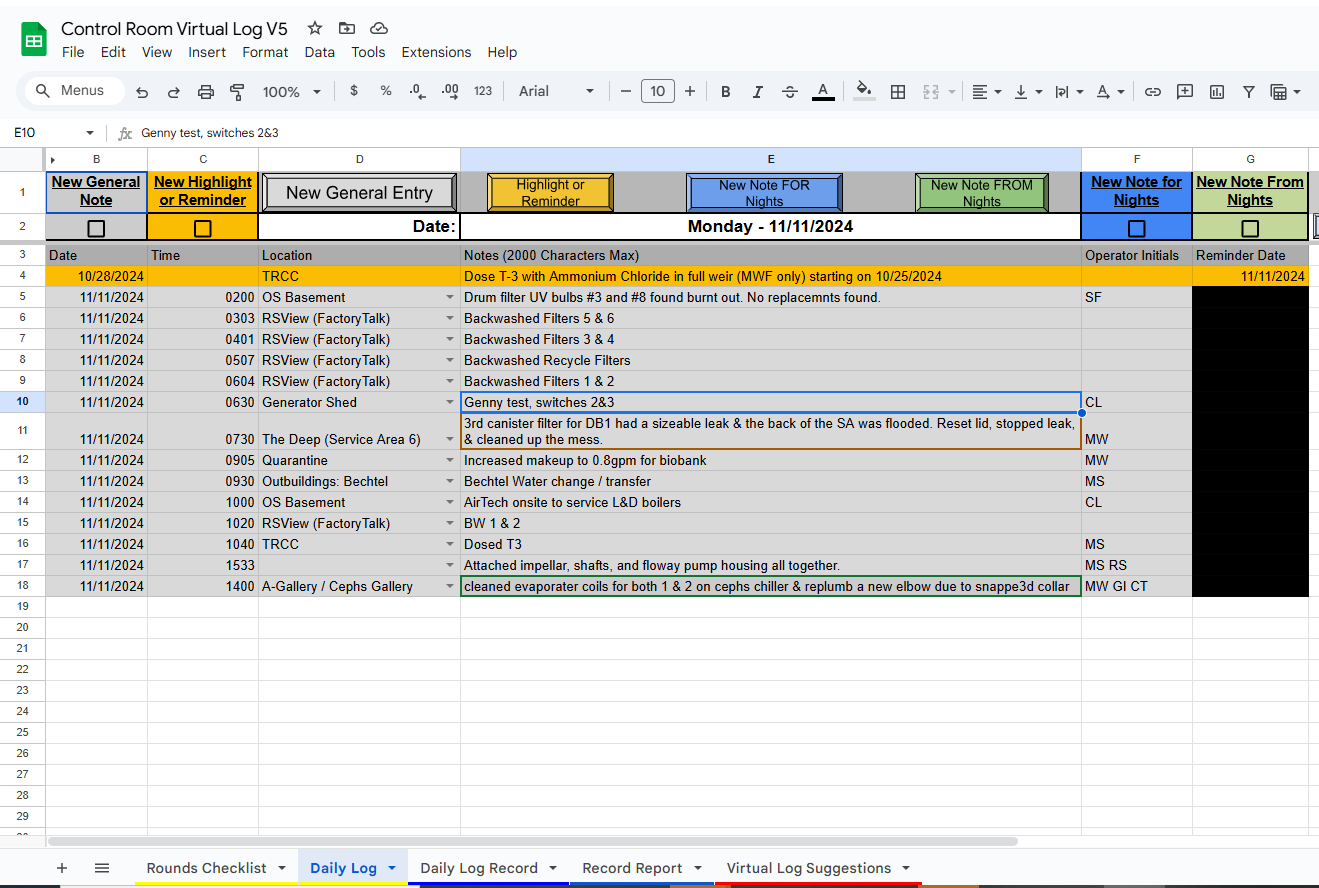Decrease font size minus button

pos(626,91)
